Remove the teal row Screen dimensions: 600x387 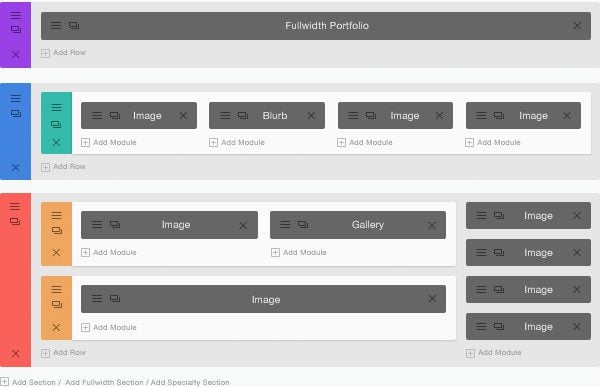coord(56,142)
